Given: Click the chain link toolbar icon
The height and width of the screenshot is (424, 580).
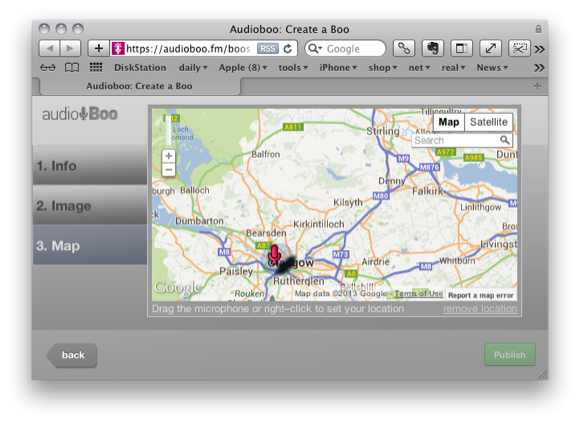Looking at the screenshot, I should 404,48.
